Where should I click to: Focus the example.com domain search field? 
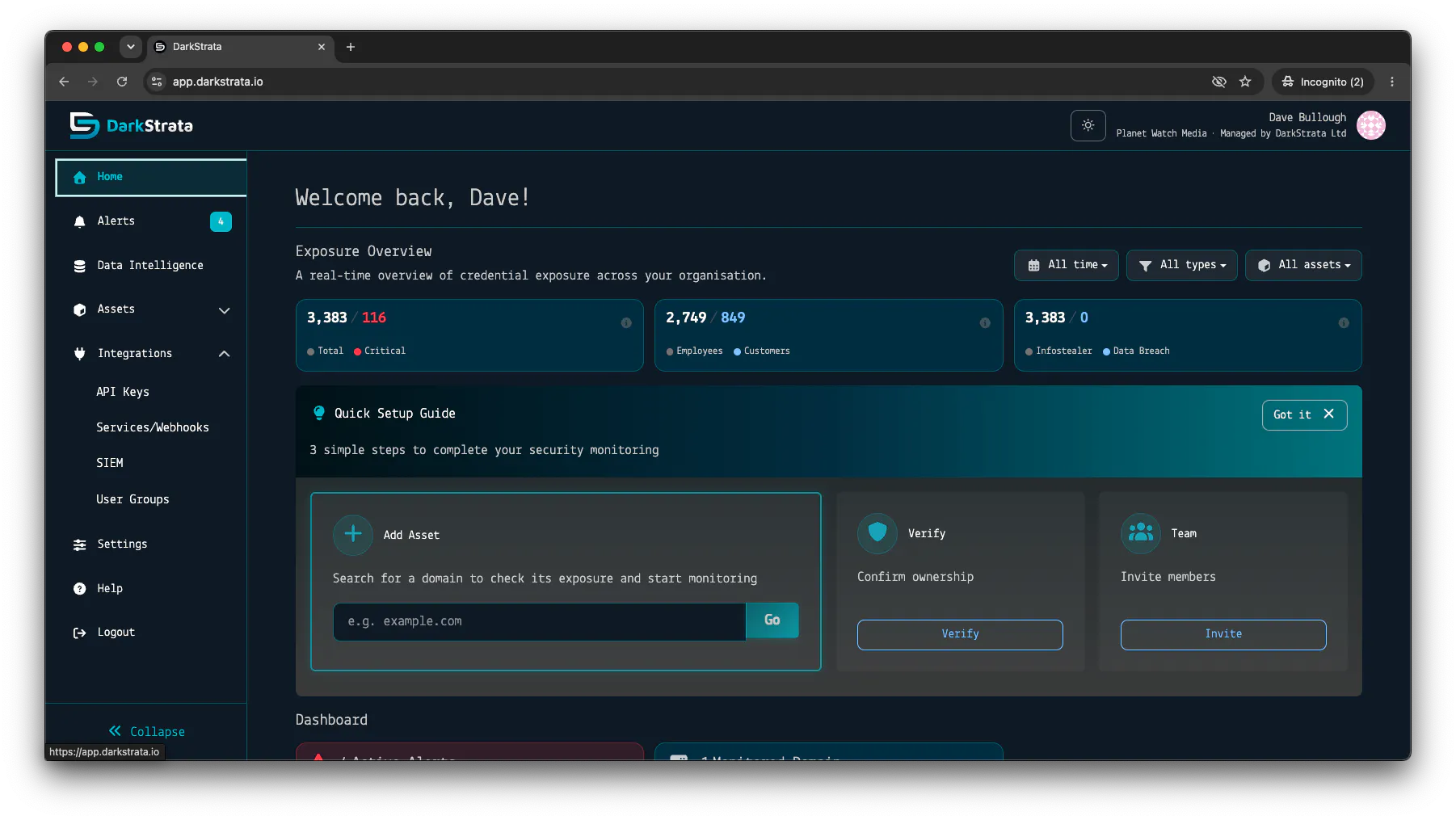point(539,621)
